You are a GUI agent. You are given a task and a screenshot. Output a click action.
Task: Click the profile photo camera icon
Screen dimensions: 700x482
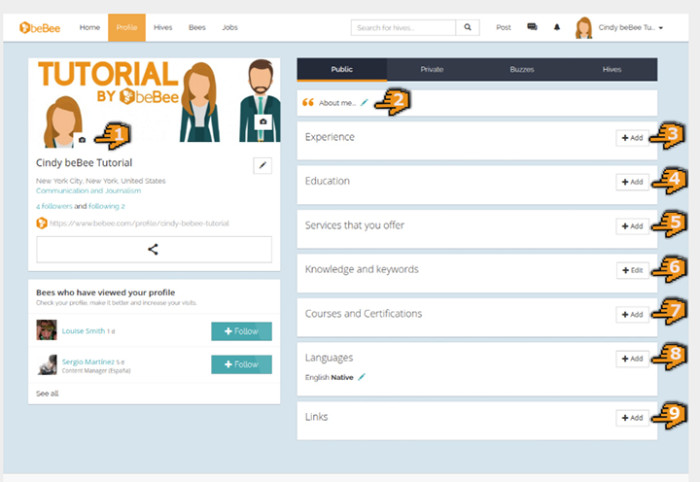tap(82, 140)
